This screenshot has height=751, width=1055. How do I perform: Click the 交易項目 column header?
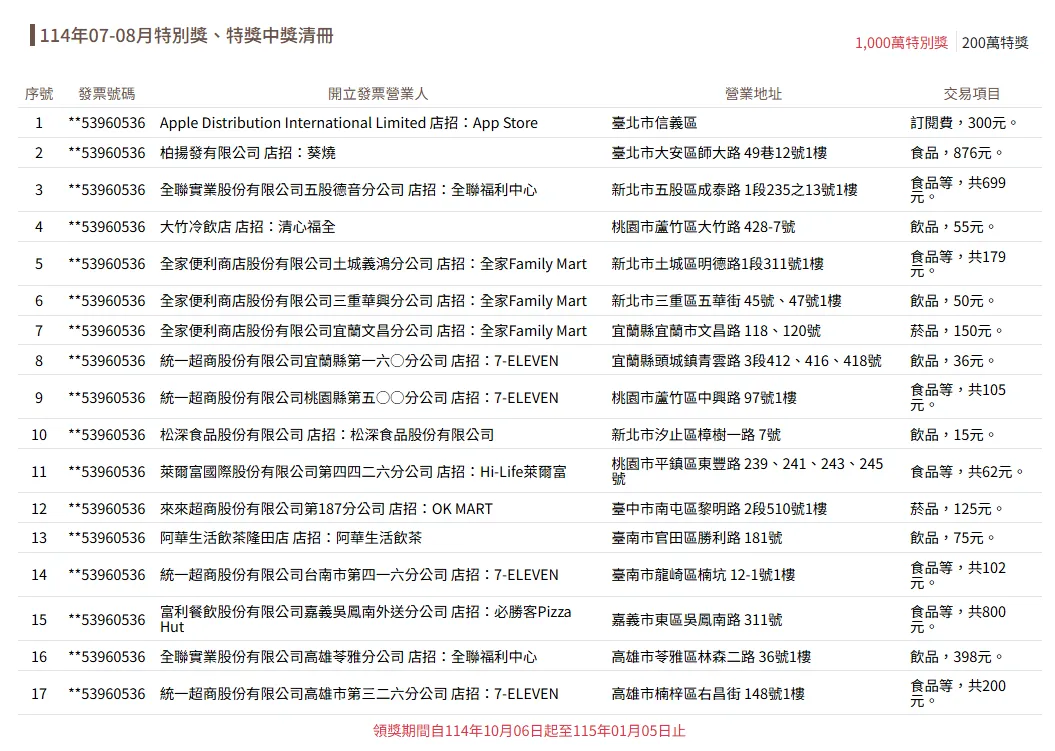[972, 94]
